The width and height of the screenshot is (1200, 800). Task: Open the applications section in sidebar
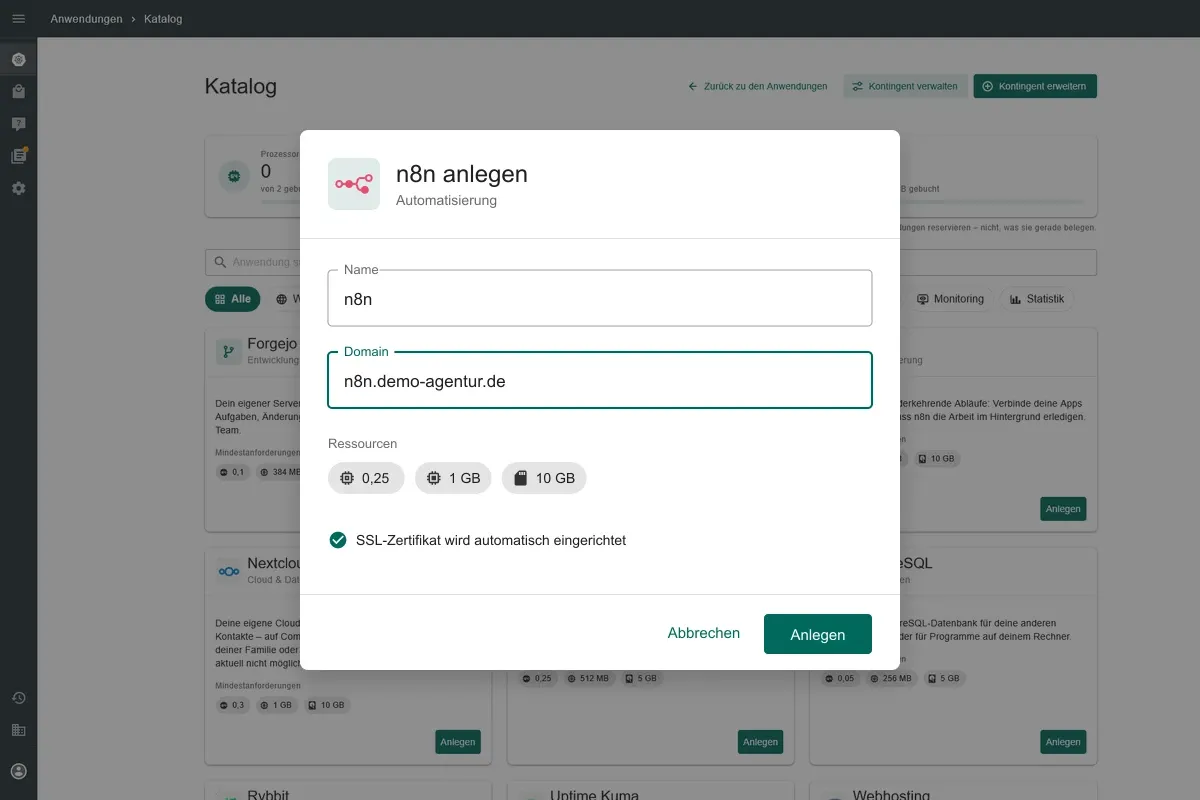pos(18,60)
